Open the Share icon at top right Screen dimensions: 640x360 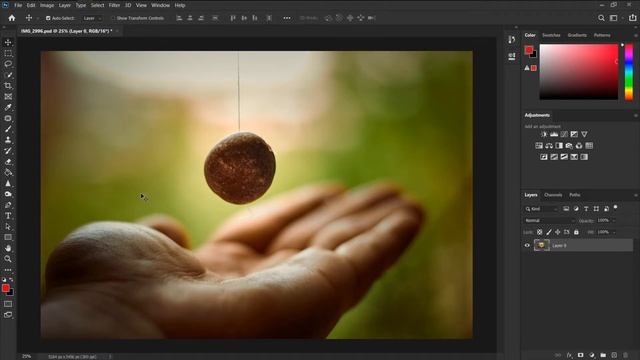[632, 18]
